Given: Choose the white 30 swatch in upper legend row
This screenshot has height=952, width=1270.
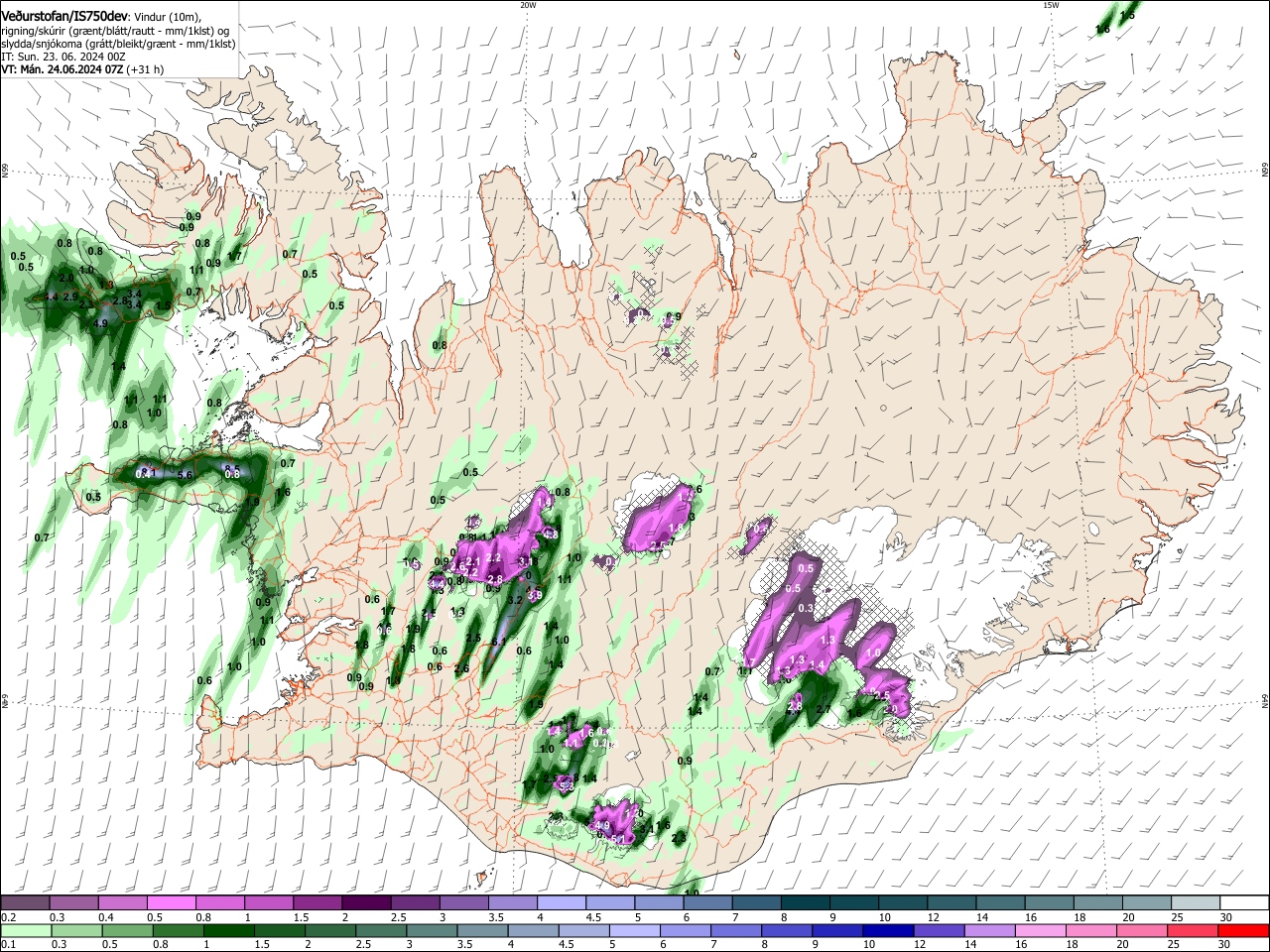Looking at the screenshot, I should pyautogui.click(x=1243, y=903).
